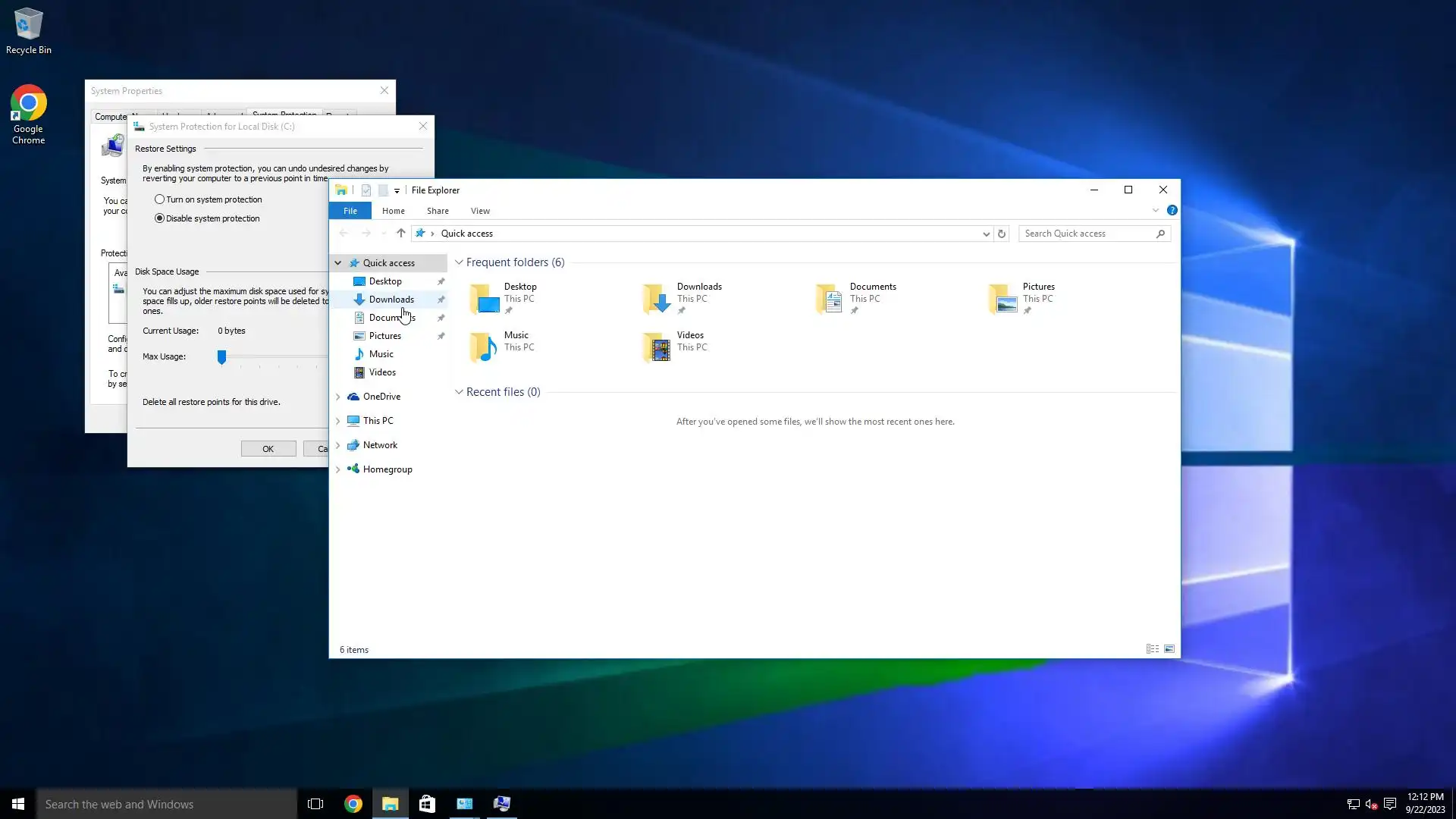Open the address bar history dropdown
This screenshot has height=819, width=1456.
pyautogui.click(x=986, y=234)
